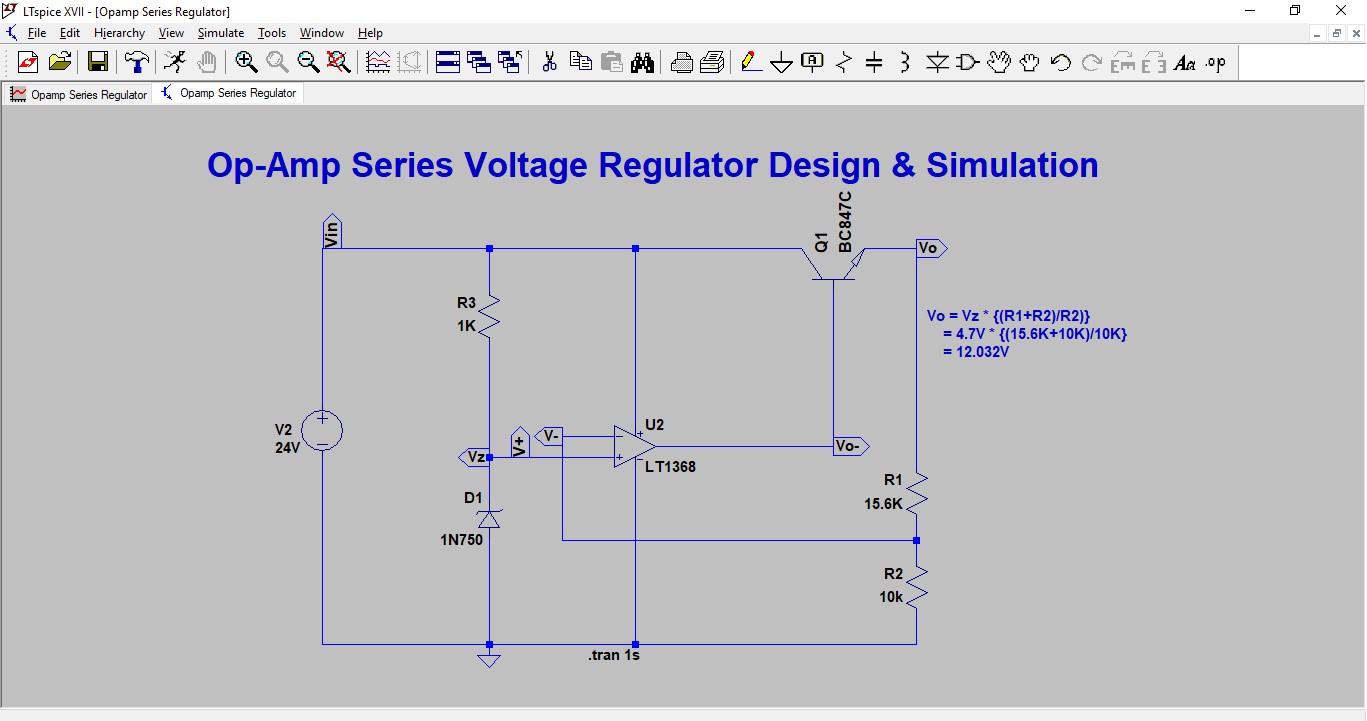The width and height of the screenshot is (1367, 721).
Task: Activate the zoom in magnifier
Action: point(247,62)
